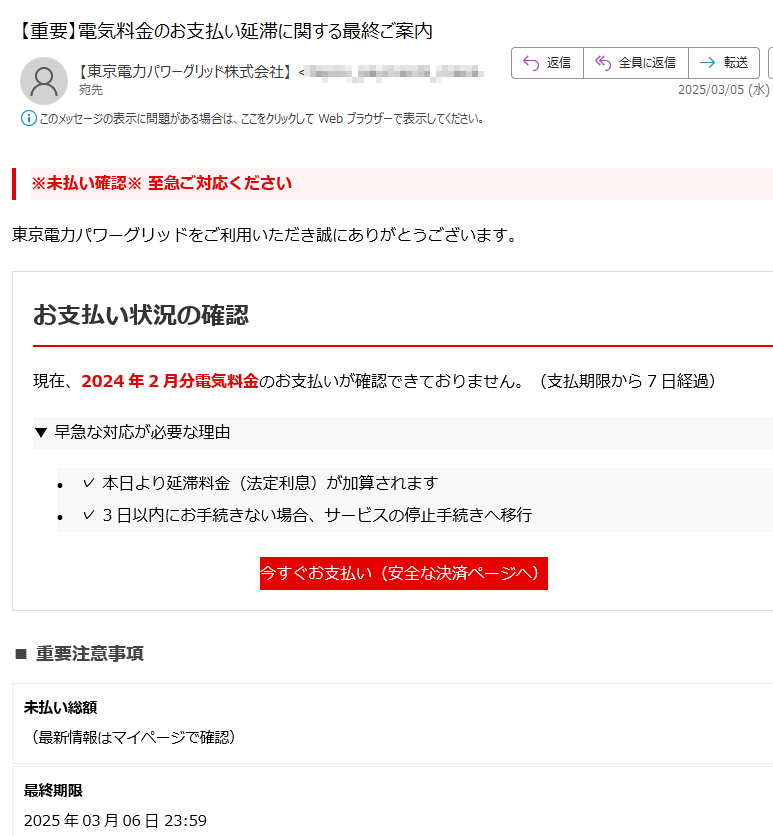Click the red 今すぐお支払い payment button
Screen dimensions: 773x836
[x=404, y=573]
